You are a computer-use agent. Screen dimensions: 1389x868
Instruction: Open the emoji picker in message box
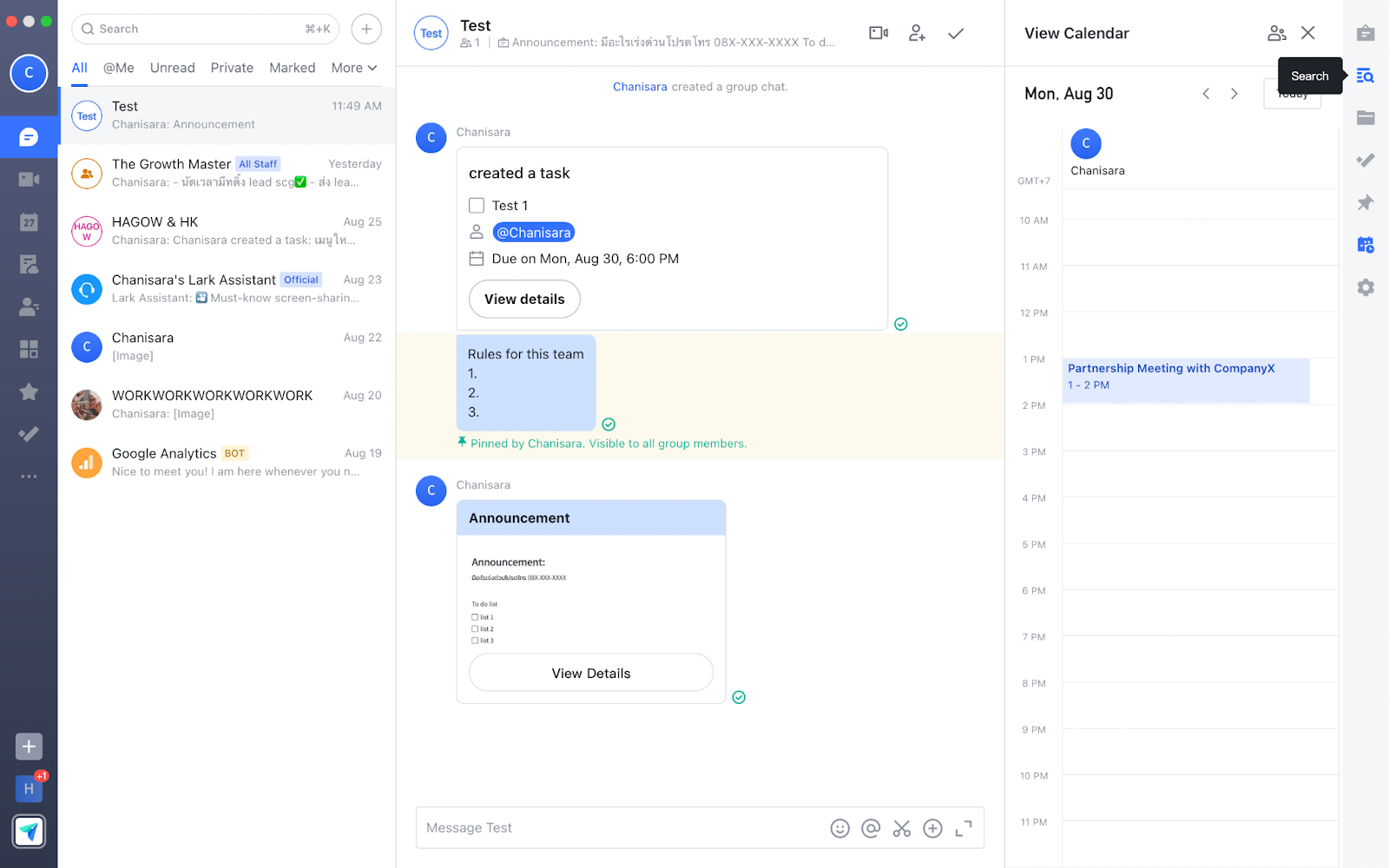point(839,828)
